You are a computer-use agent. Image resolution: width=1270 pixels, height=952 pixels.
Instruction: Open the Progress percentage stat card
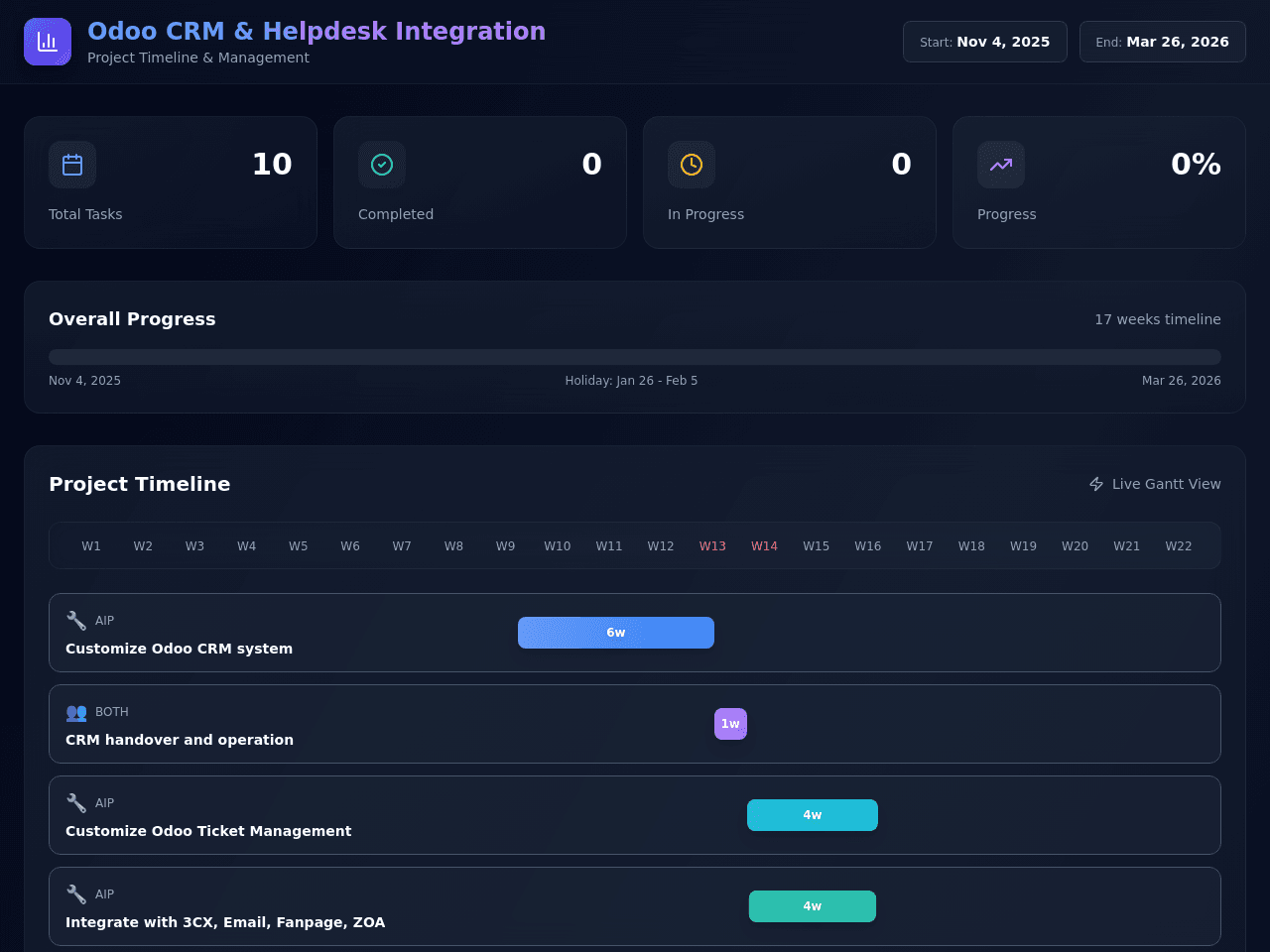click(x=1099, y=182)
